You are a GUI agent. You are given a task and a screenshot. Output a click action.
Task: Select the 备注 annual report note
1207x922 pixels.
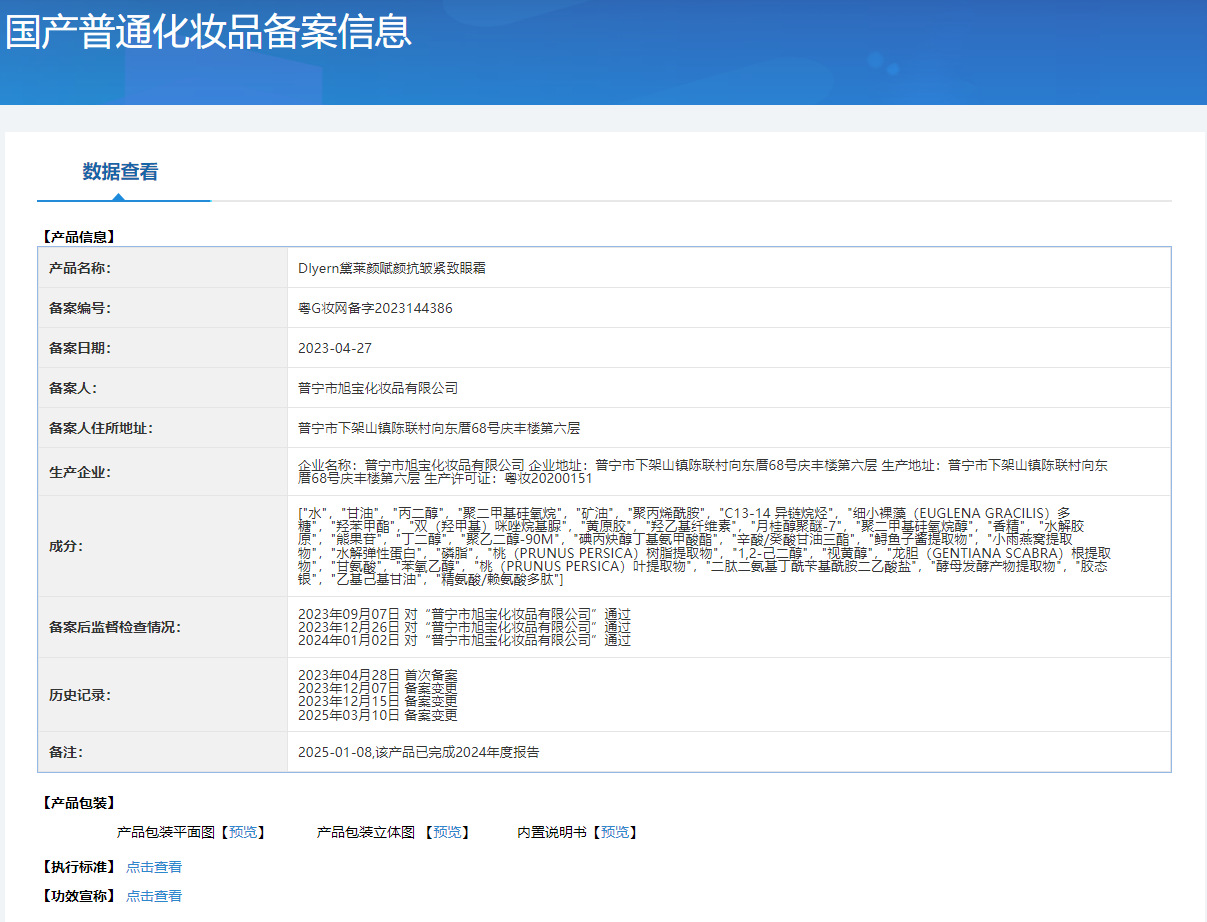tap(420, 751)
